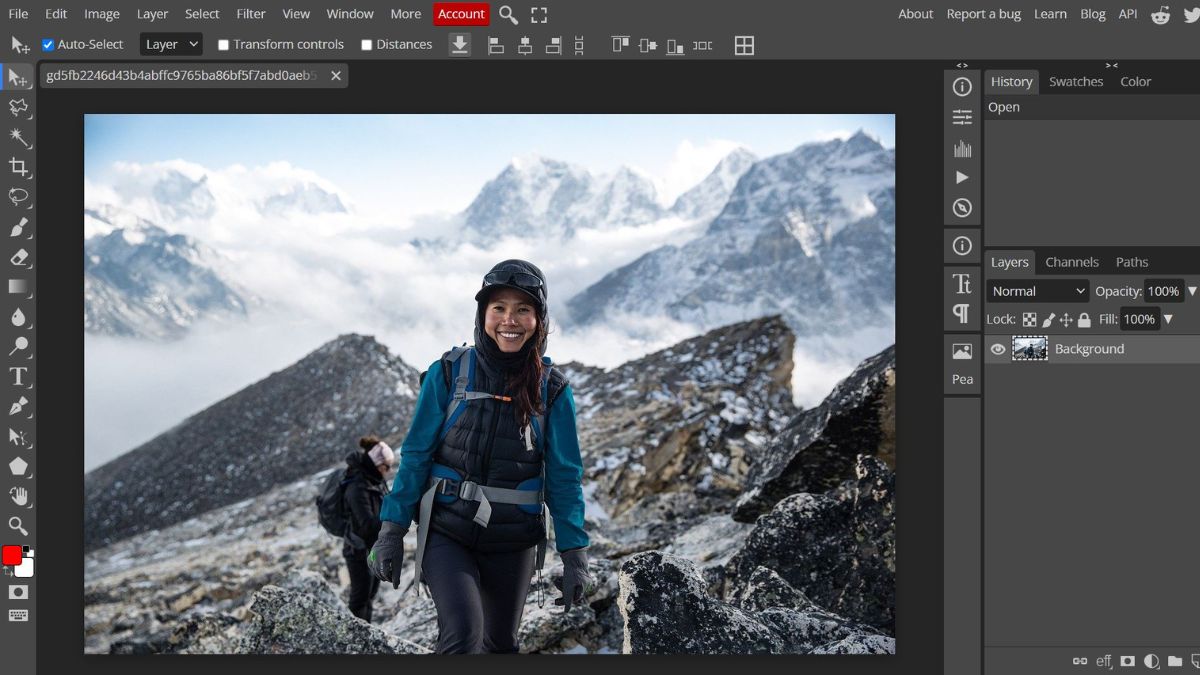Image resolution: width=1200 pixels, height=675 pixels.
Task: Click the red Account button
Action: [461, 14]
